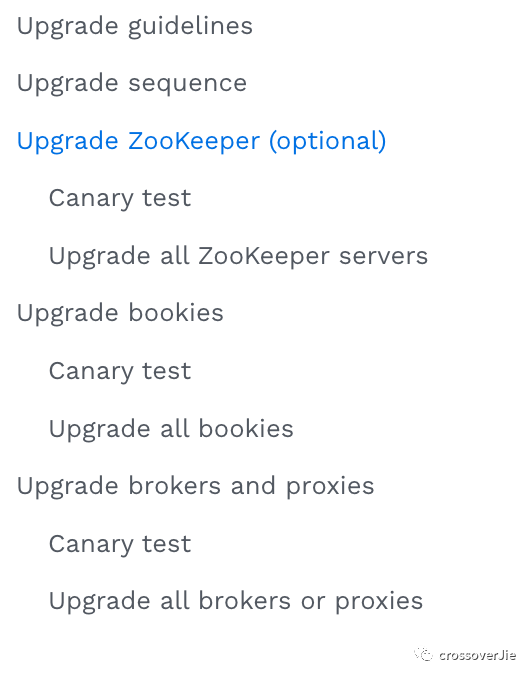Click "servers" in the ZooKeeper sub-item
Image resolution: width=532 pixels, height=676 pixels.
coord(383,257)
